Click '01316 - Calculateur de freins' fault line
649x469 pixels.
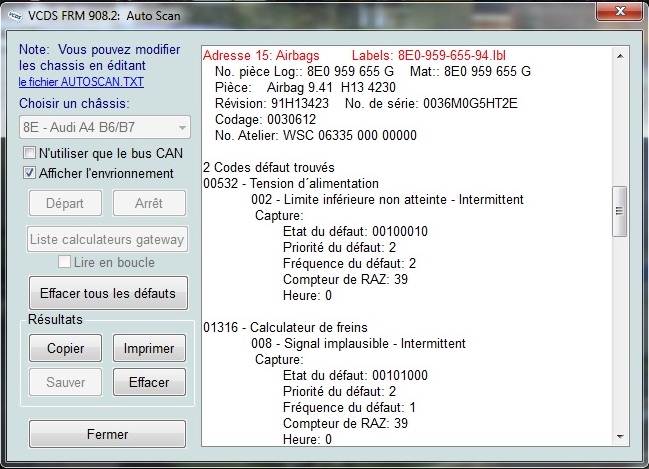point(285,327)
